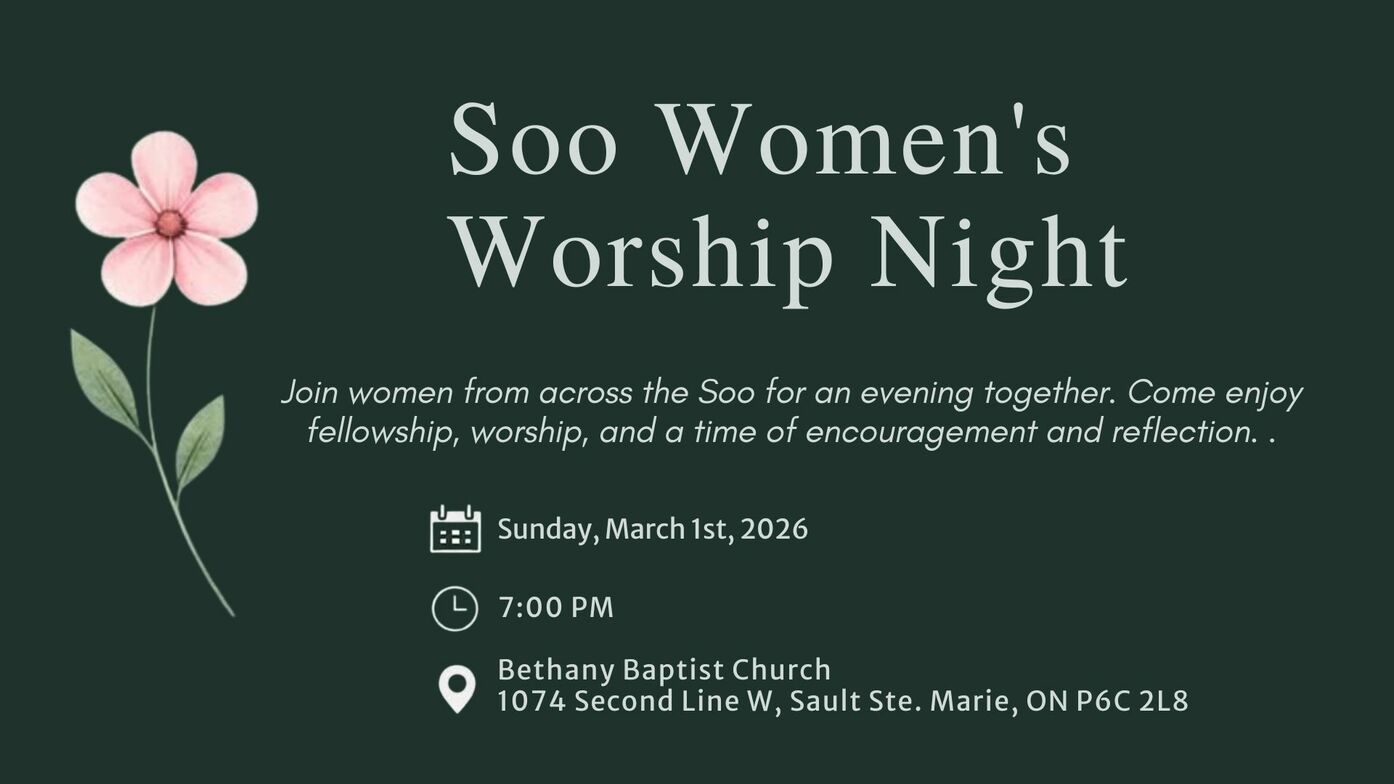Select the "Soo Women's" title line
1394x784 pixels.
tap(760, 140)
